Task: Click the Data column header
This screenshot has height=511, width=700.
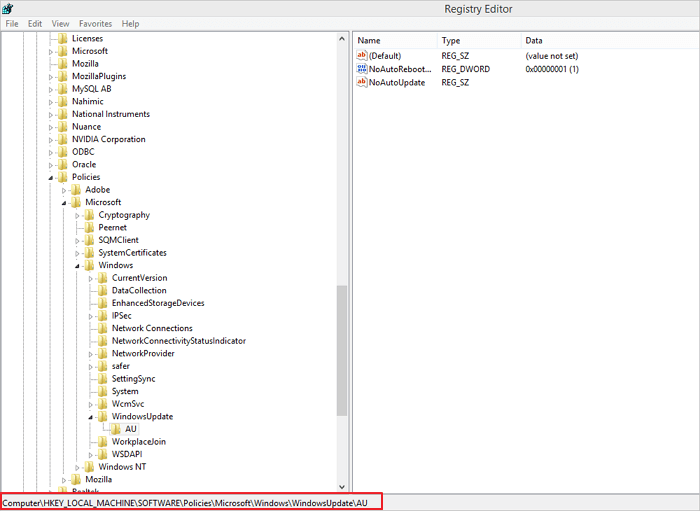Action: (534, 40)
